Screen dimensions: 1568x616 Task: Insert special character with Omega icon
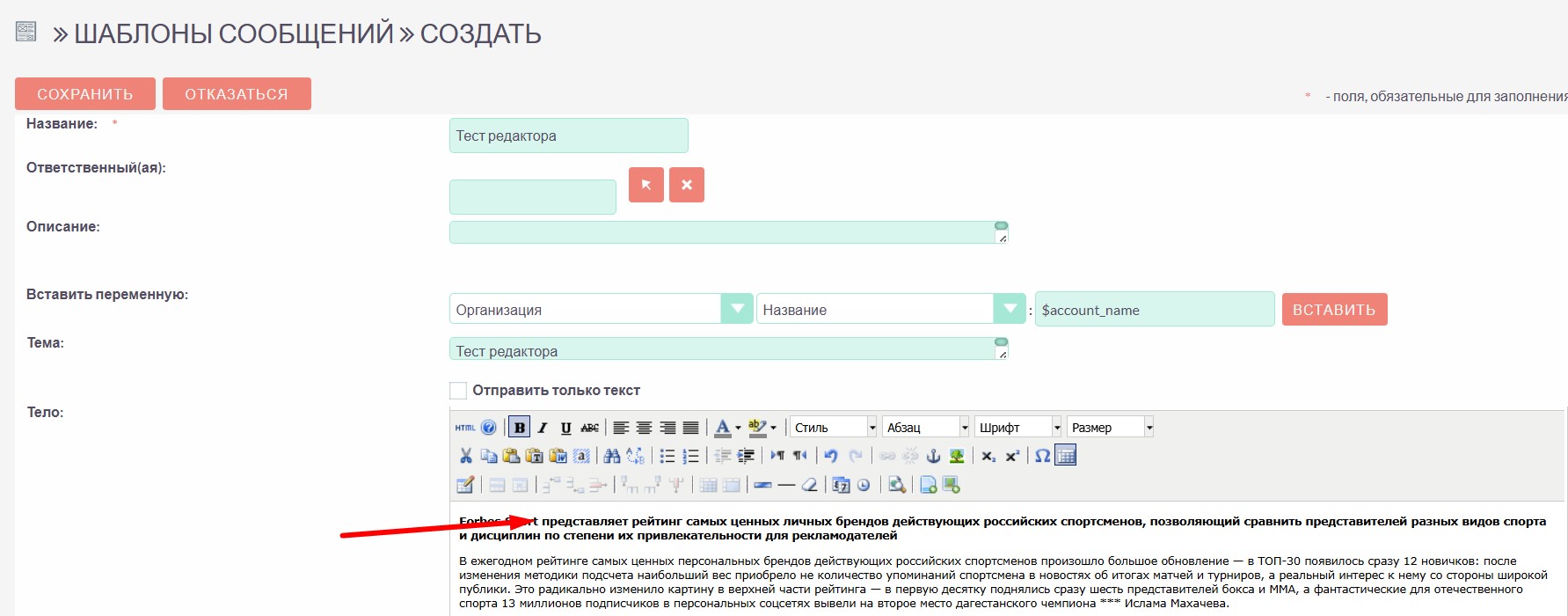click(1042, 456)
